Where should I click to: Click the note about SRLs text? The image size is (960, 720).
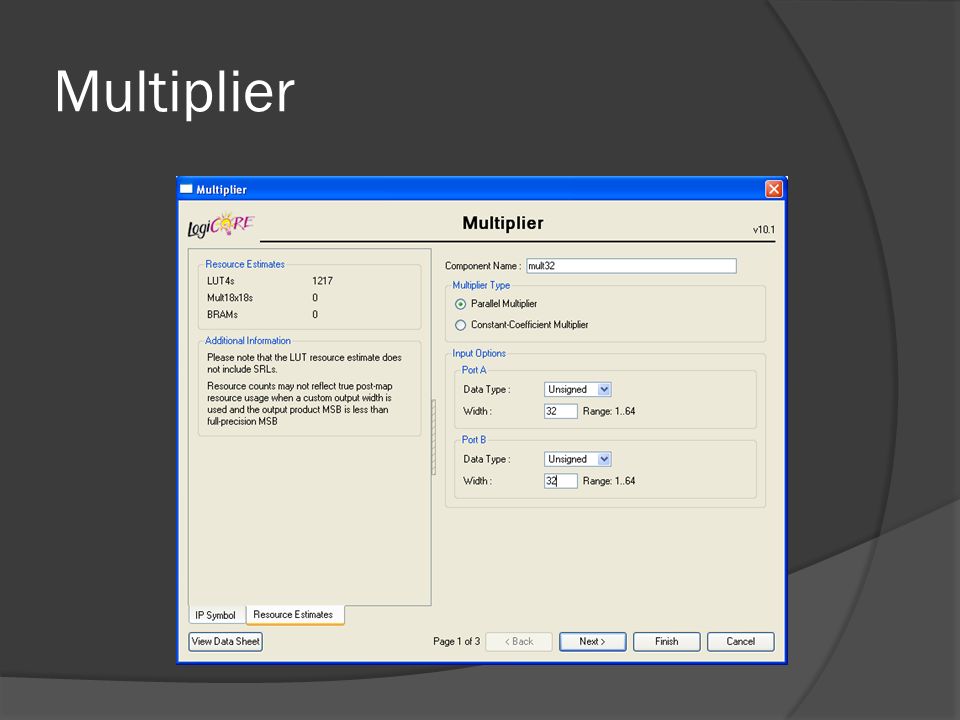coord(304,363)
